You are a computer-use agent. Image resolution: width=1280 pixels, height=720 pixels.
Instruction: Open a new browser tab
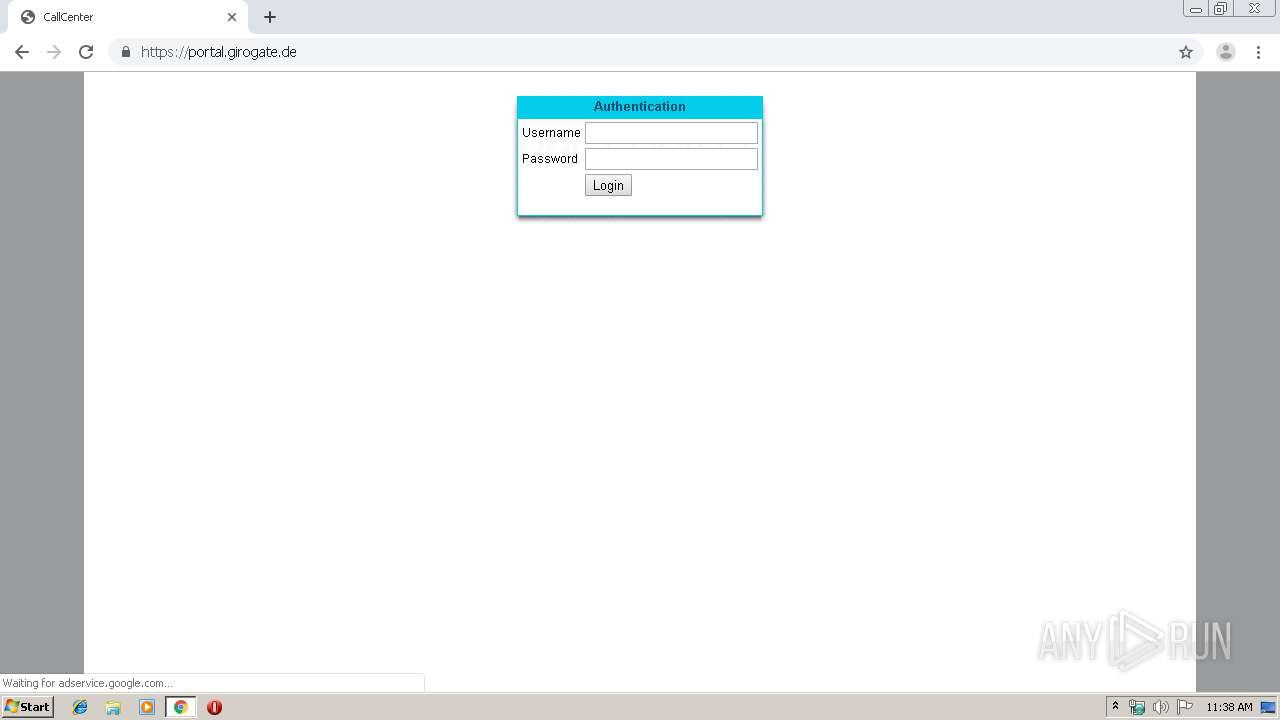point(270,17)
